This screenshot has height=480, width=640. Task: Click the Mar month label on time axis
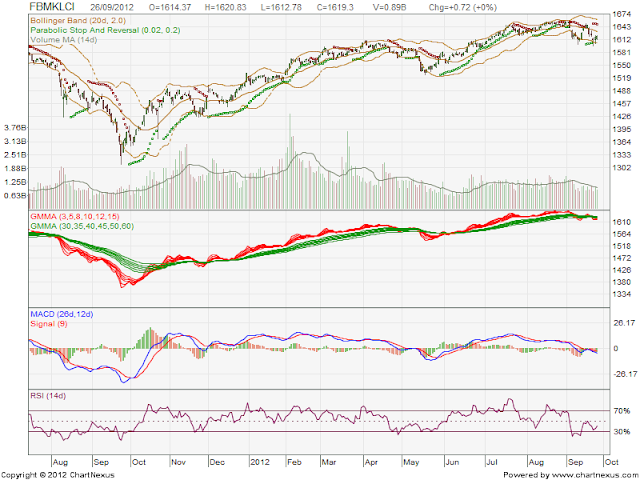[x=329, y=462]
